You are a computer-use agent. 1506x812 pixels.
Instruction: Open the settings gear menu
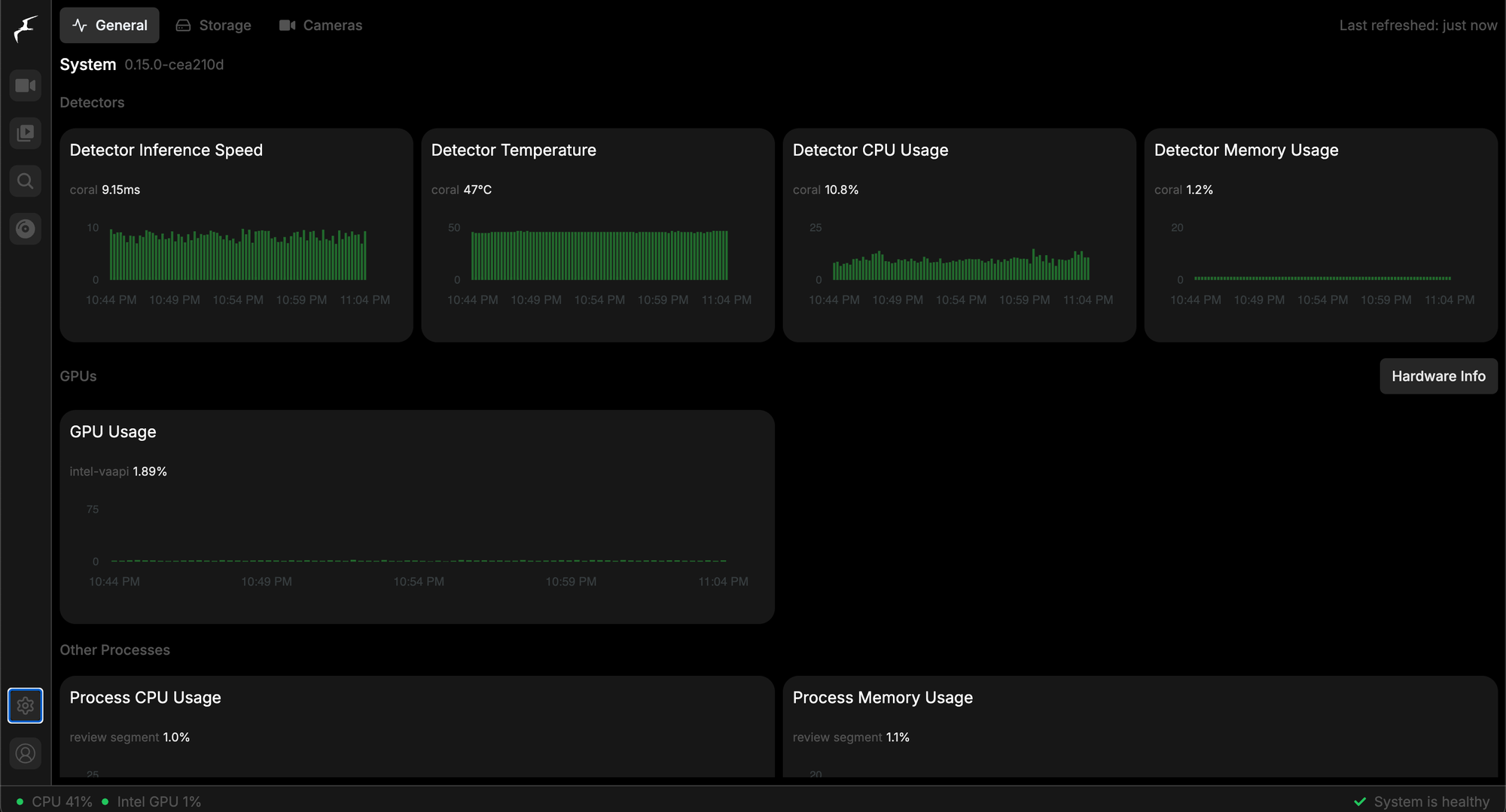point(26,705)
